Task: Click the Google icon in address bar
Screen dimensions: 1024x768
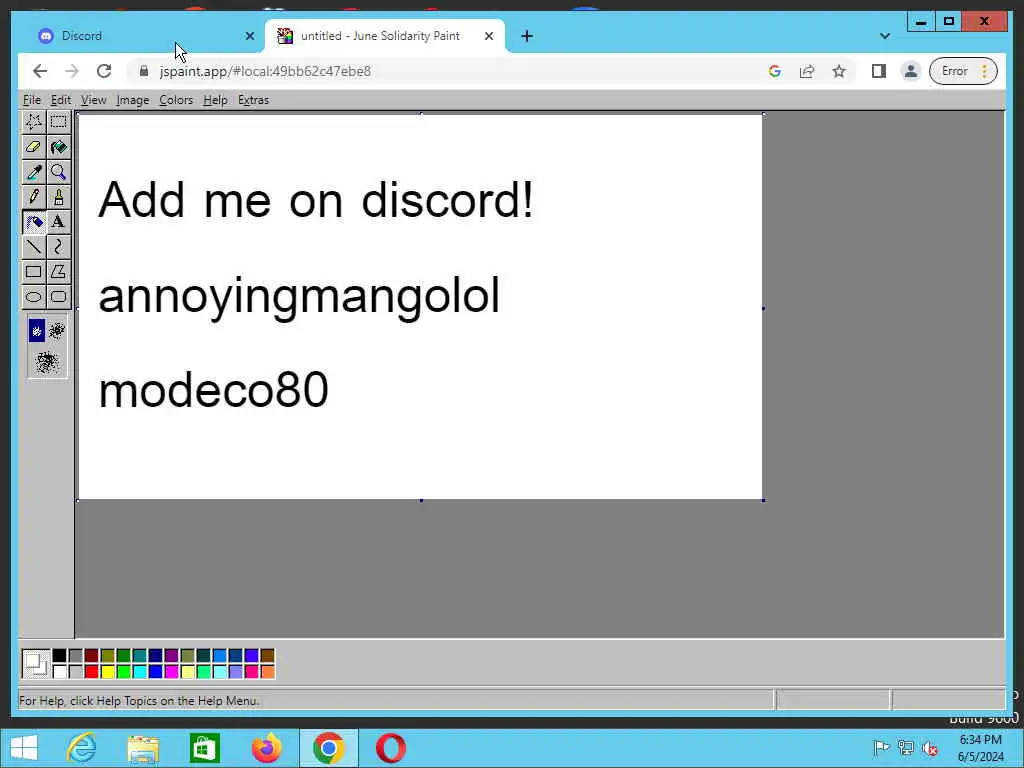Action: click(775, 71)
